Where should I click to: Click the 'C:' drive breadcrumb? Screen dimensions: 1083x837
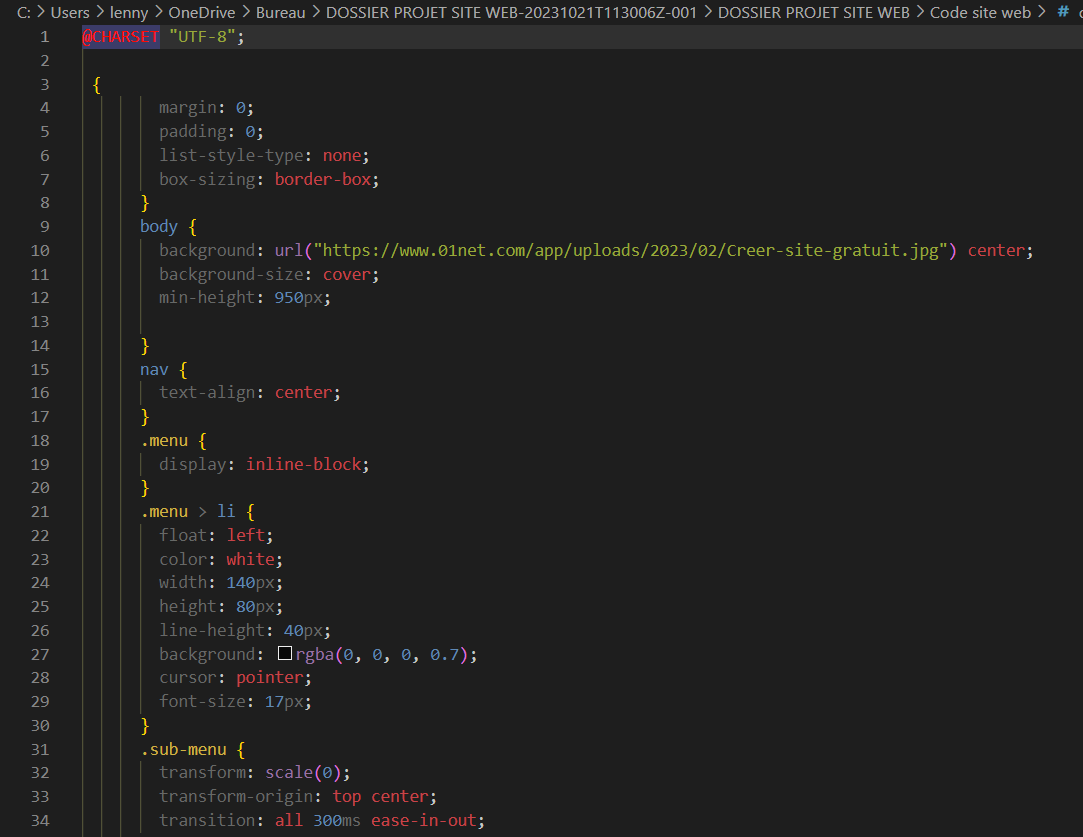point(24,13)
